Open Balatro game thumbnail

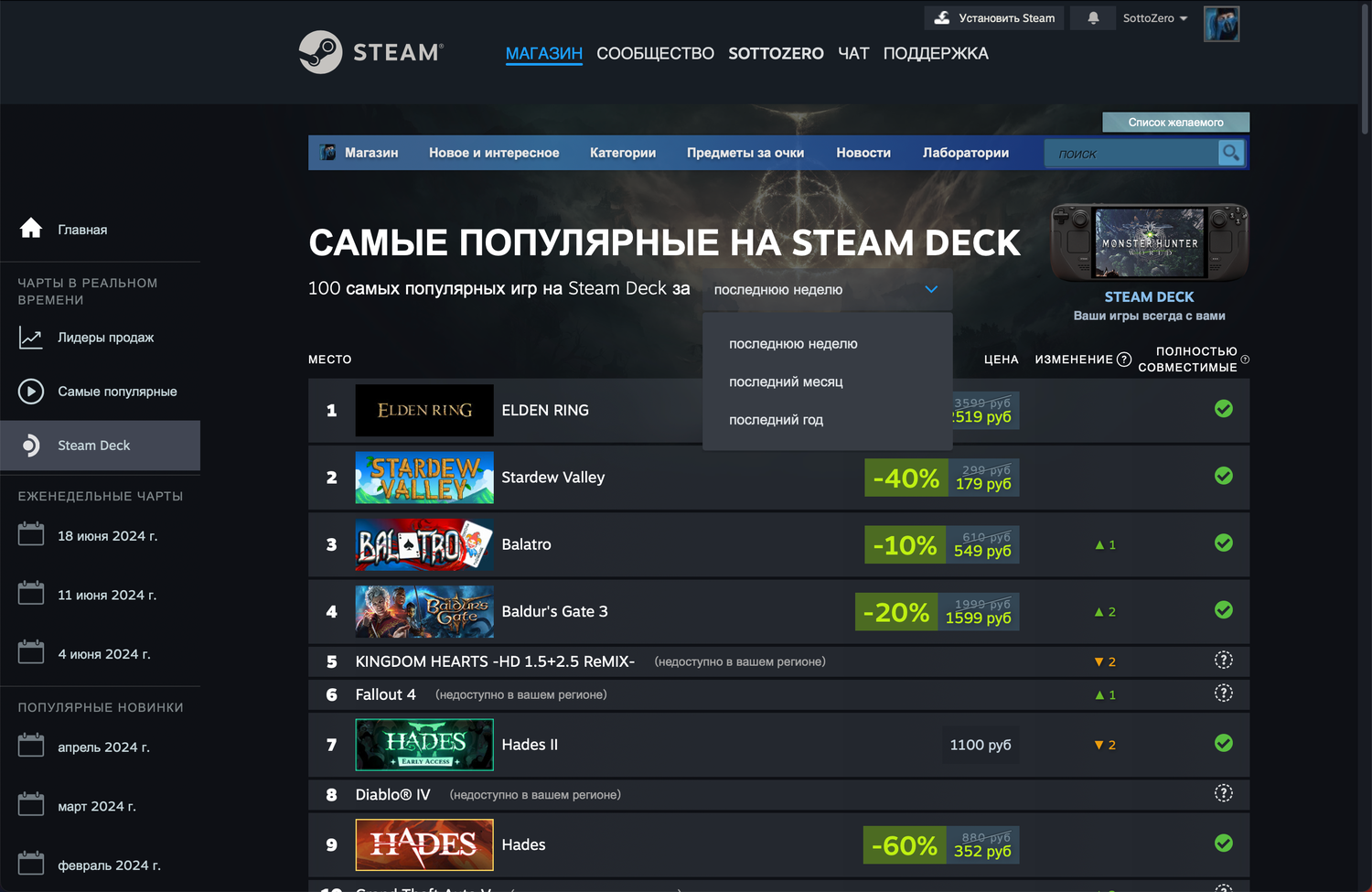424,544
